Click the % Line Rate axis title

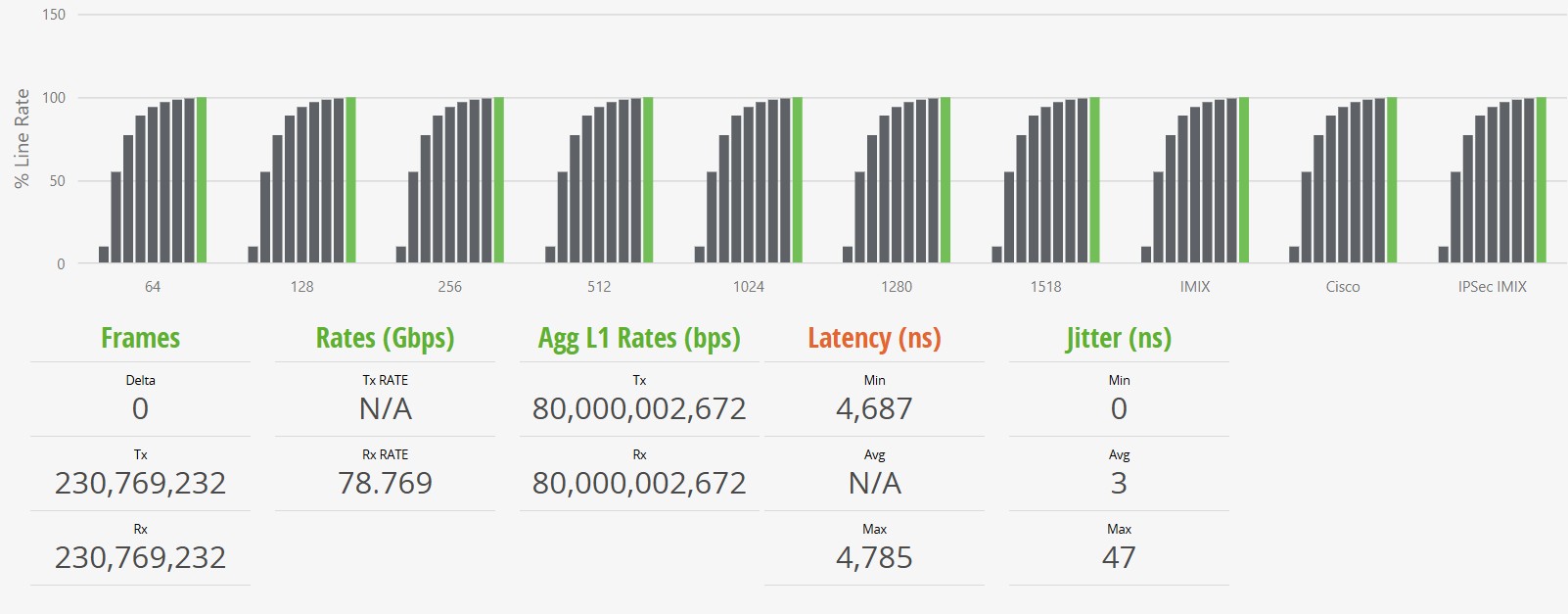tap(22, 138)
